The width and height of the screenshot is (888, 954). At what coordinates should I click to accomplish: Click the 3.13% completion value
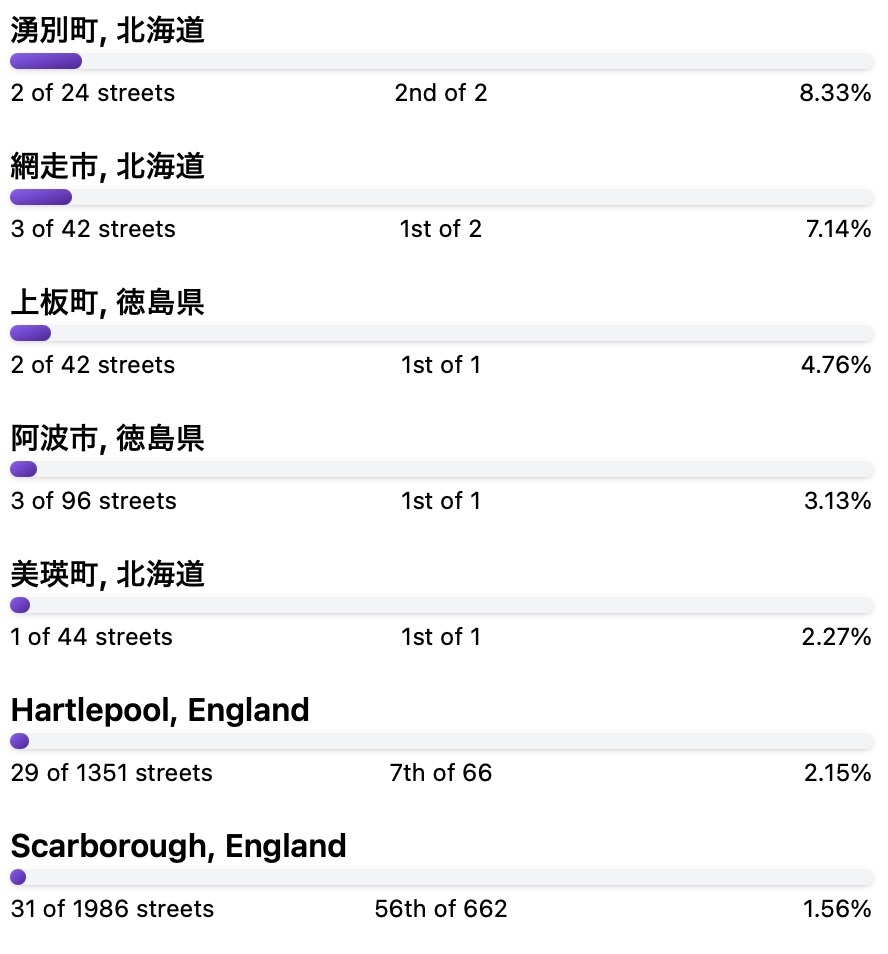click(838, 501)
